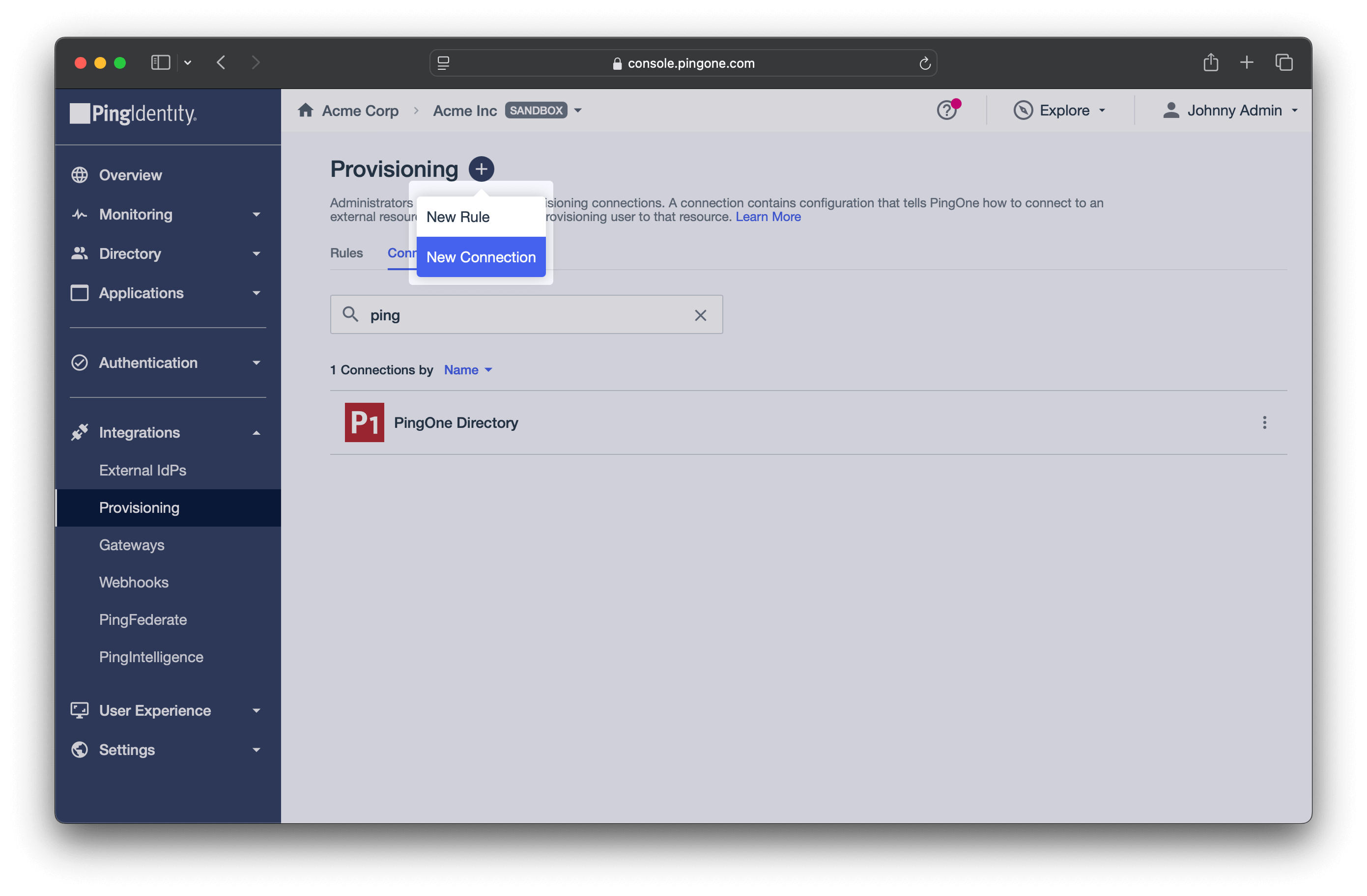Click the Johnny Admin user avatar icon
Screen dimensions: 1367x896
[x=1171, y=110]
